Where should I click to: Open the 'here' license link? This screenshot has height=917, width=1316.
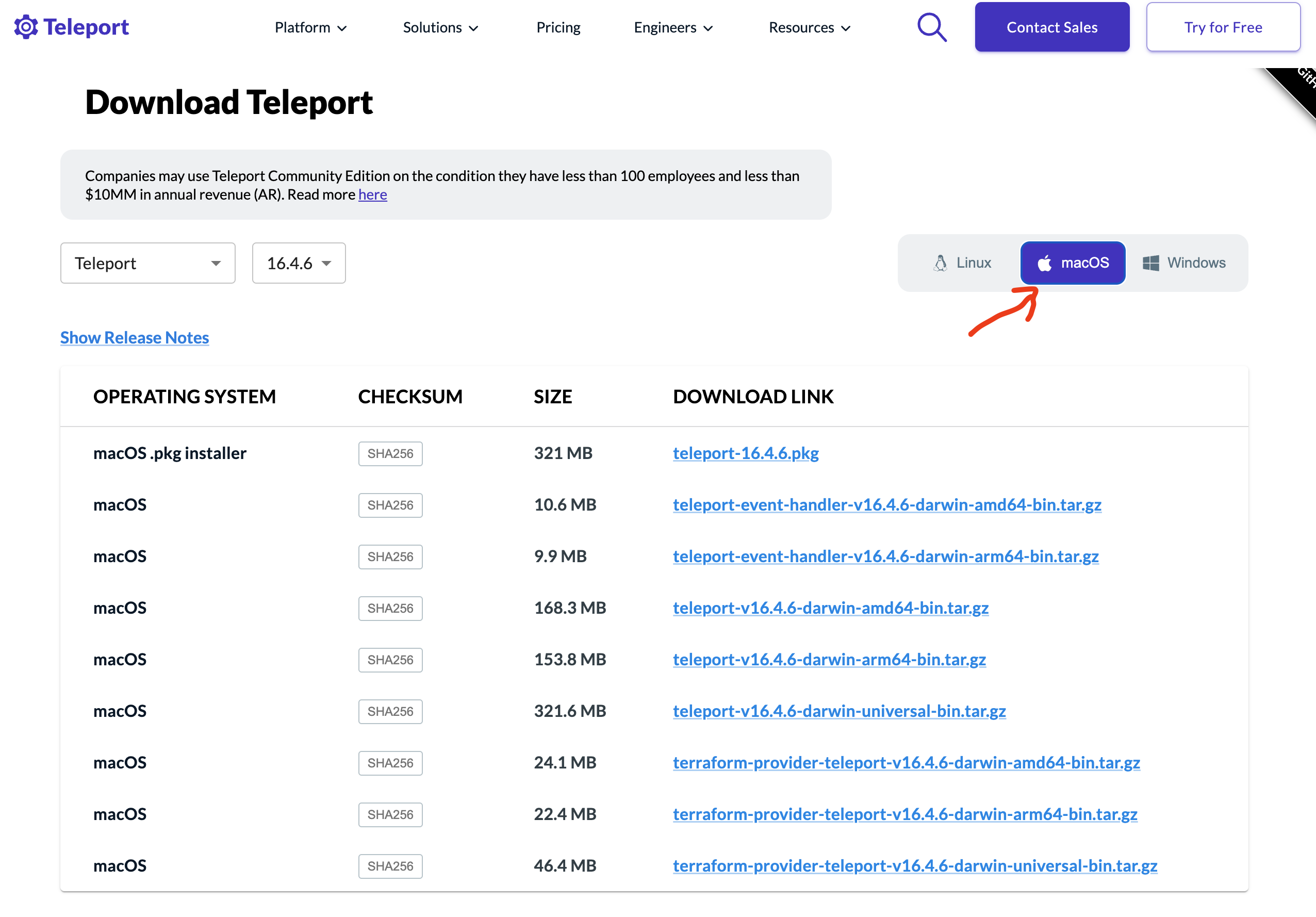[372, 195]
